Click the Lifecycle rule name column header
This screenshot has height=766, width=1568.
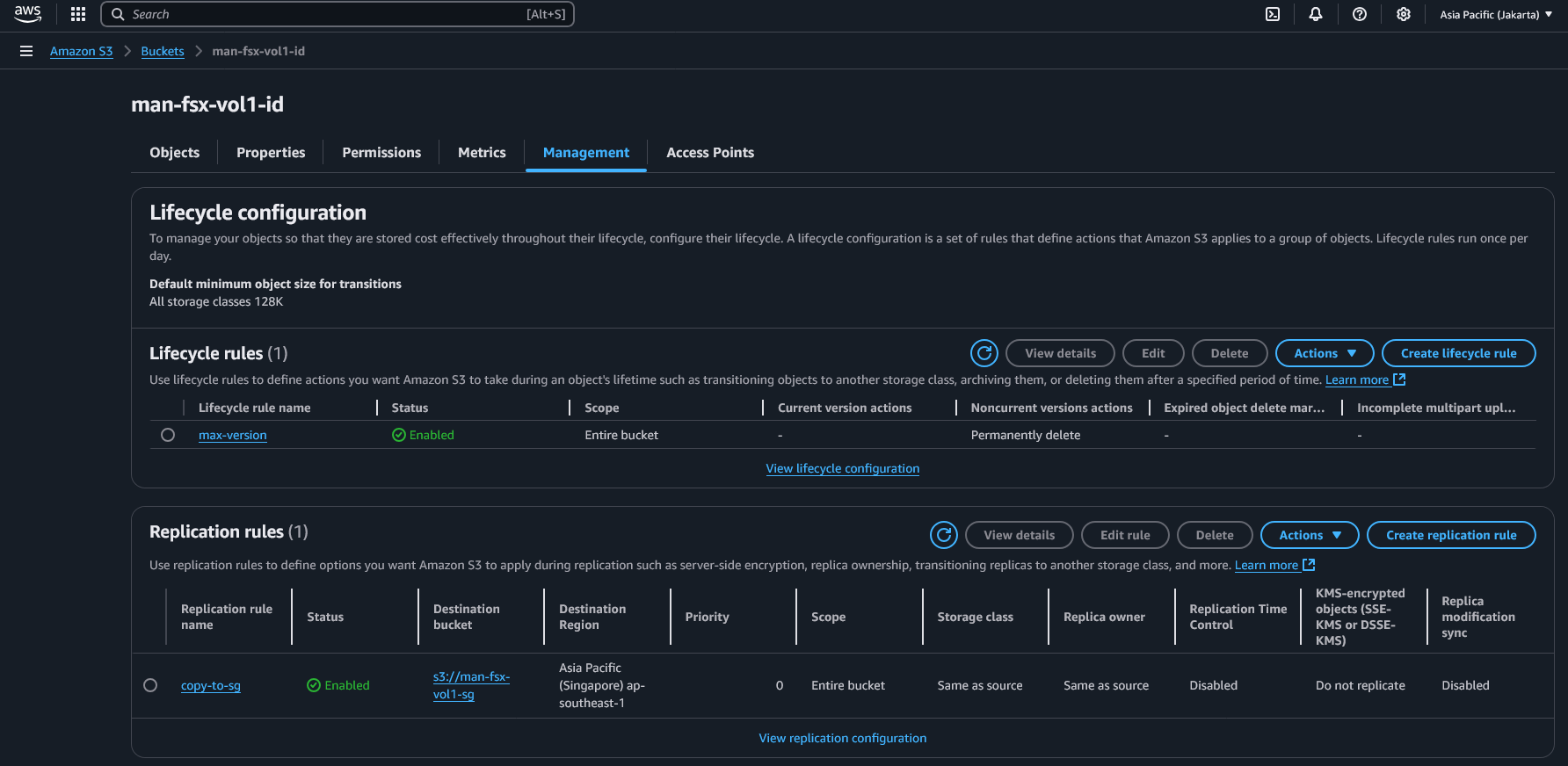[255, 408]
